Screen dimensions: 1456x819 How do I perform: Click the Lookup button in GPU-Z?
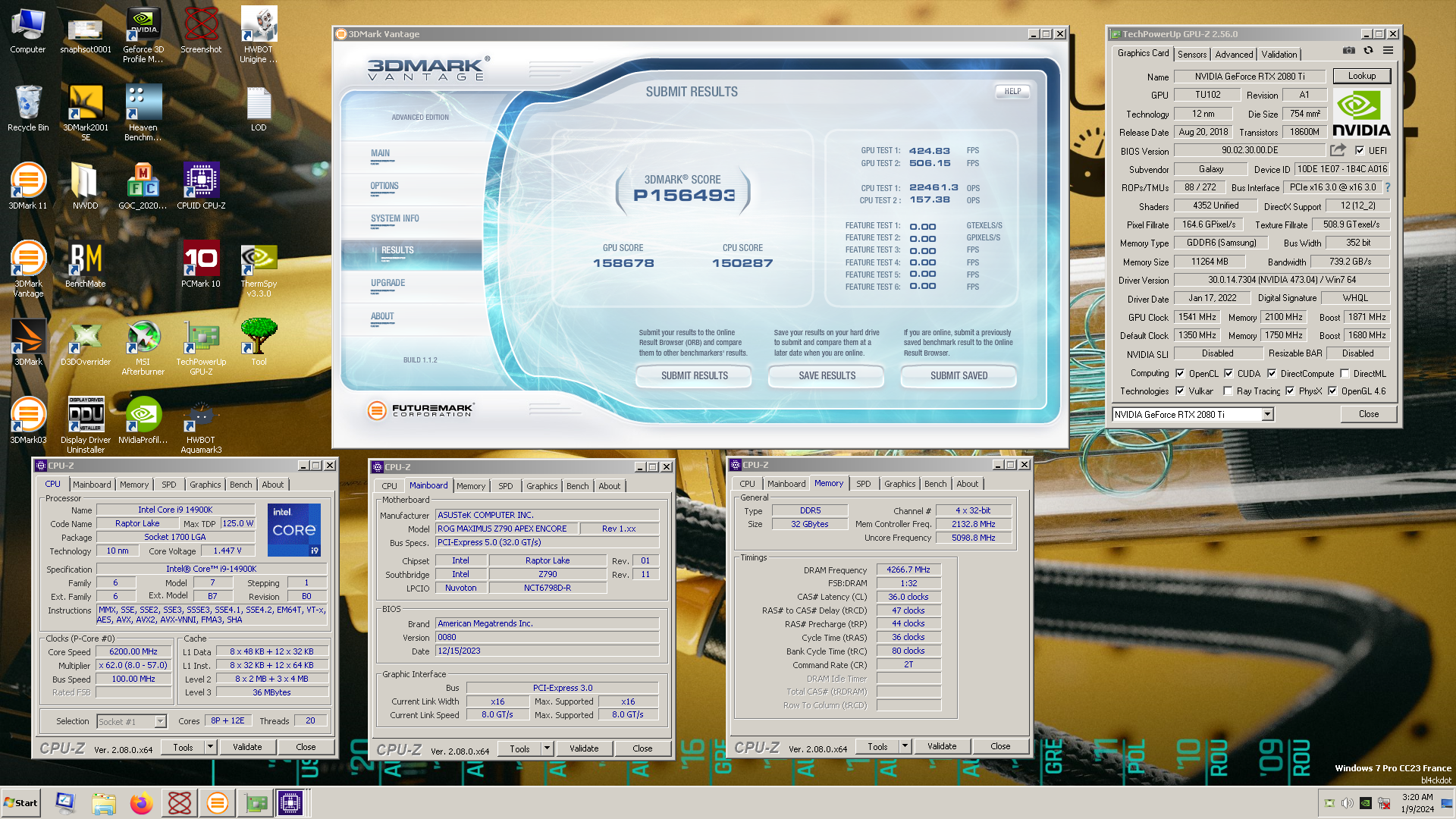pyautogui.click(x=1362, y=76)
